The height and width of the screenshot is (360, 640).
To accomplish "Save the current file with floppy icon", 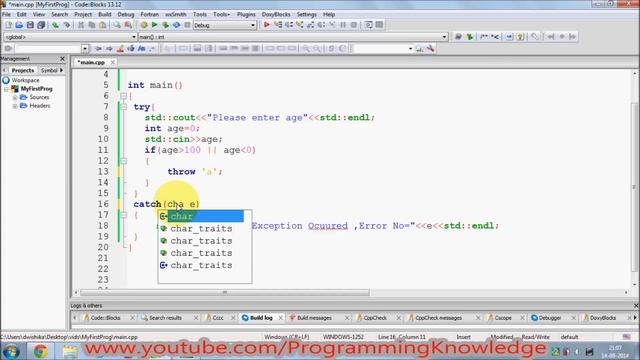I will coord(30,25).
